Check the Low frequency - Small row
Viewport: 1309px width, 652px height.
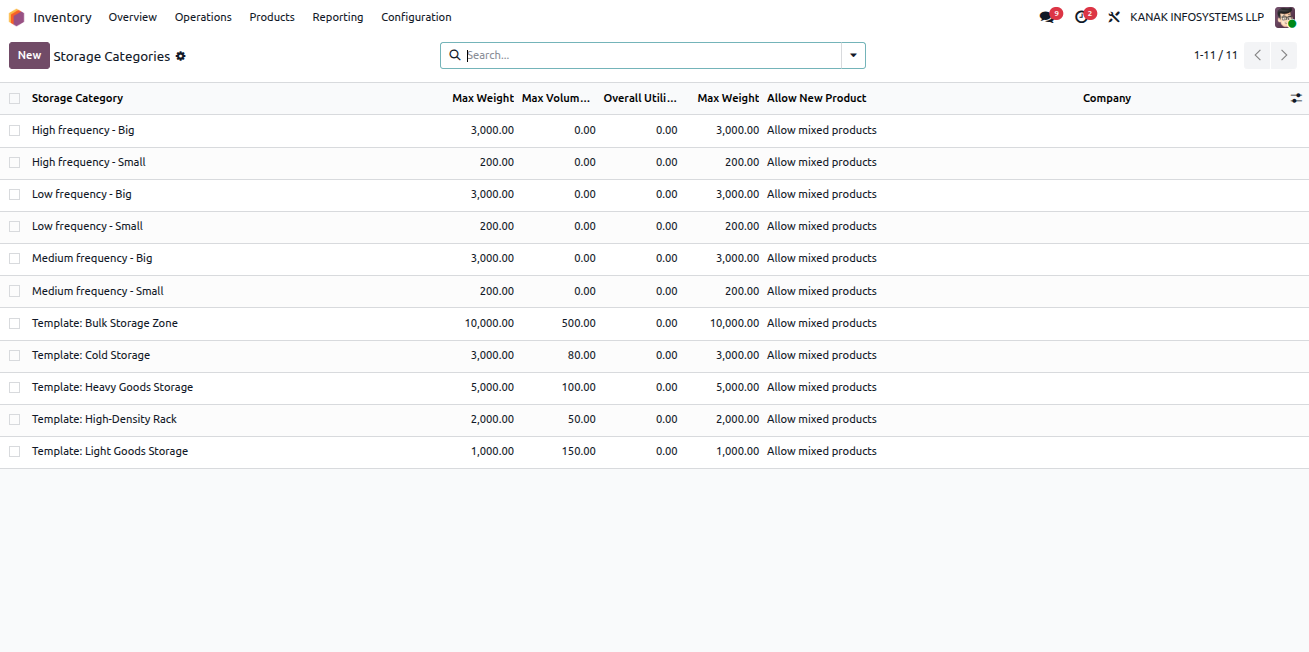14,226
